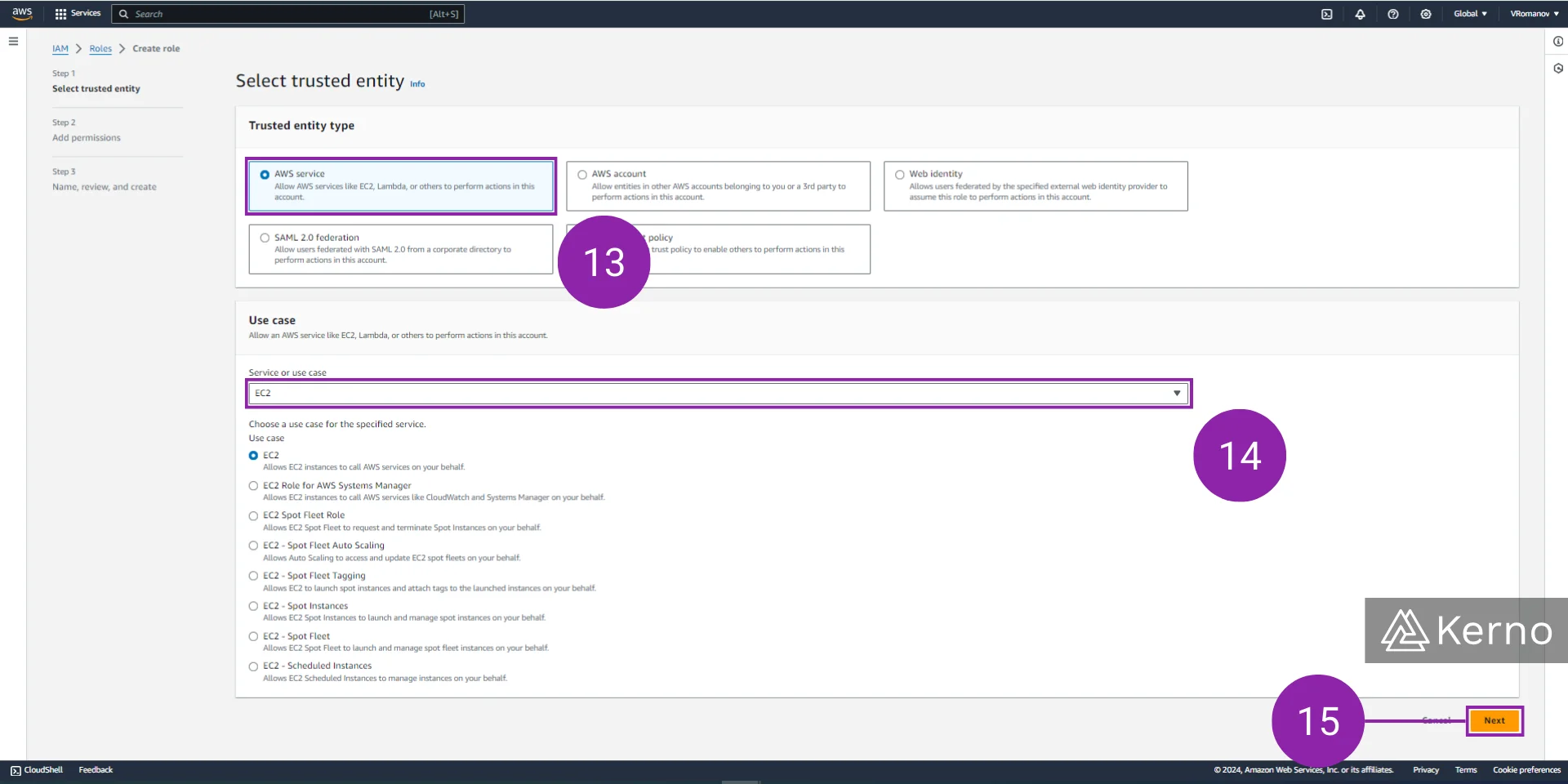
Task: Choose EC2 Role for AWS Systems Manager
Action: (x=253, y=486)
